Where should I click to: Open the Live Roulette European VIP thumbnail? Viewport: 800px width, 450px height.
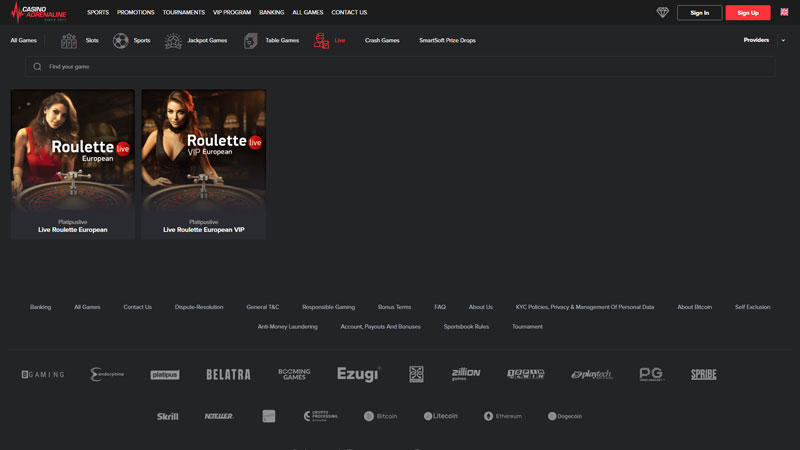tap(204, 164)
